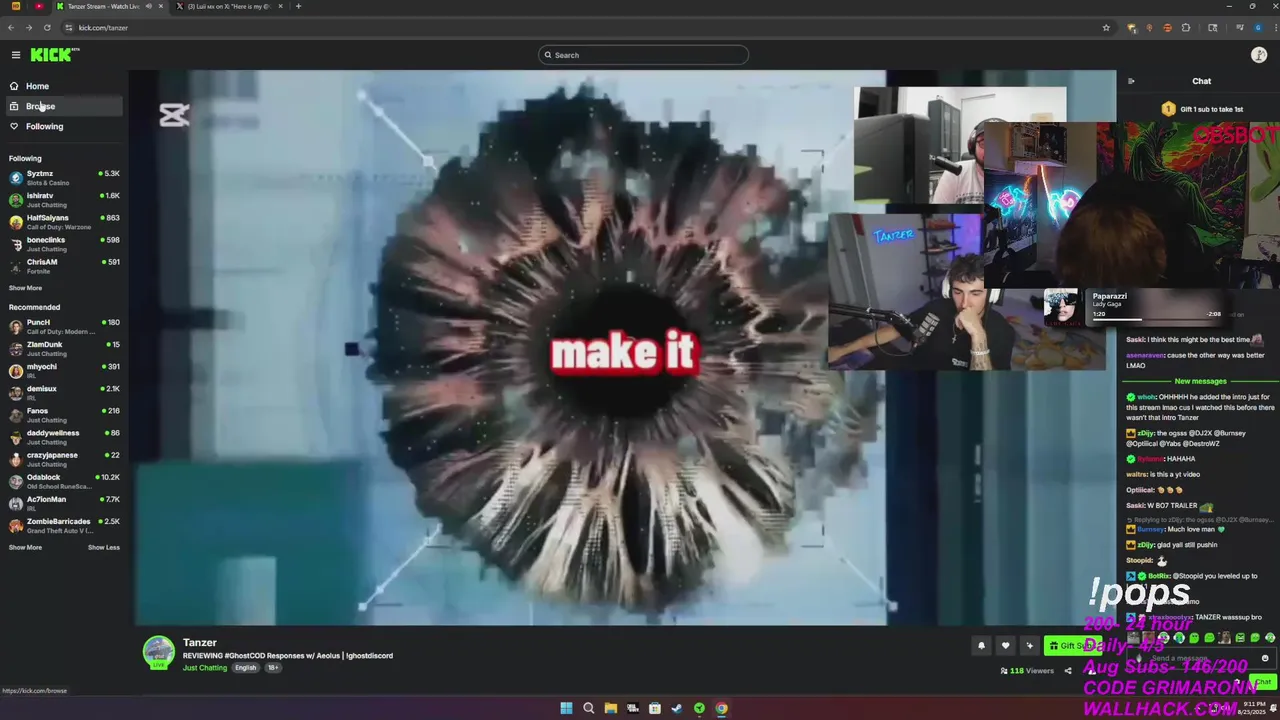Viewport: 1280px width, 720px height.
Task: Open crazyjapanese recommended channel
Action: (x=64, y=459)
